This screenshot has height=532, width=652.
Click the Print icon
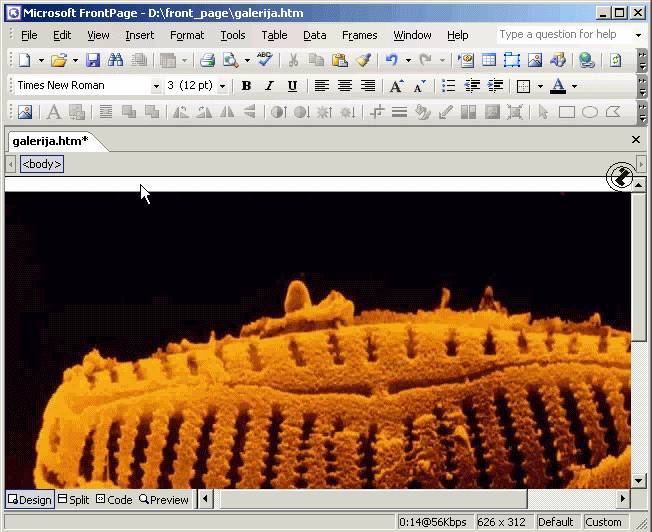207,61
